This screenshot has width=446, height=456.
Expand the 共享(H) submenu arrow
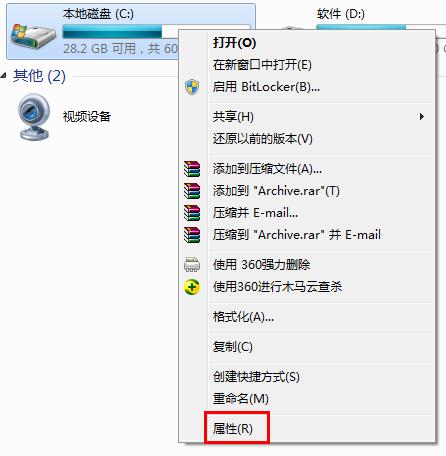(x=422, y=117)
